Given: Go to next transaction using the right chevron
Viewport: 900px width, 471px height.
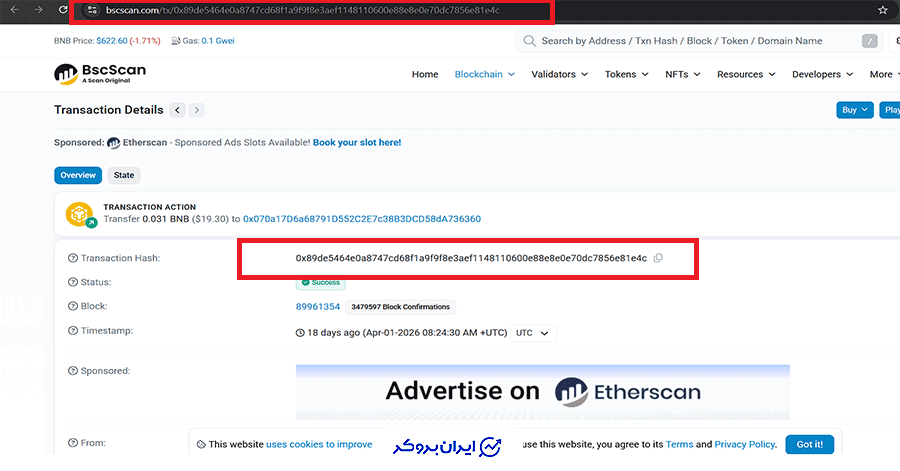Looking at the screenshot, I should (197, 110).
